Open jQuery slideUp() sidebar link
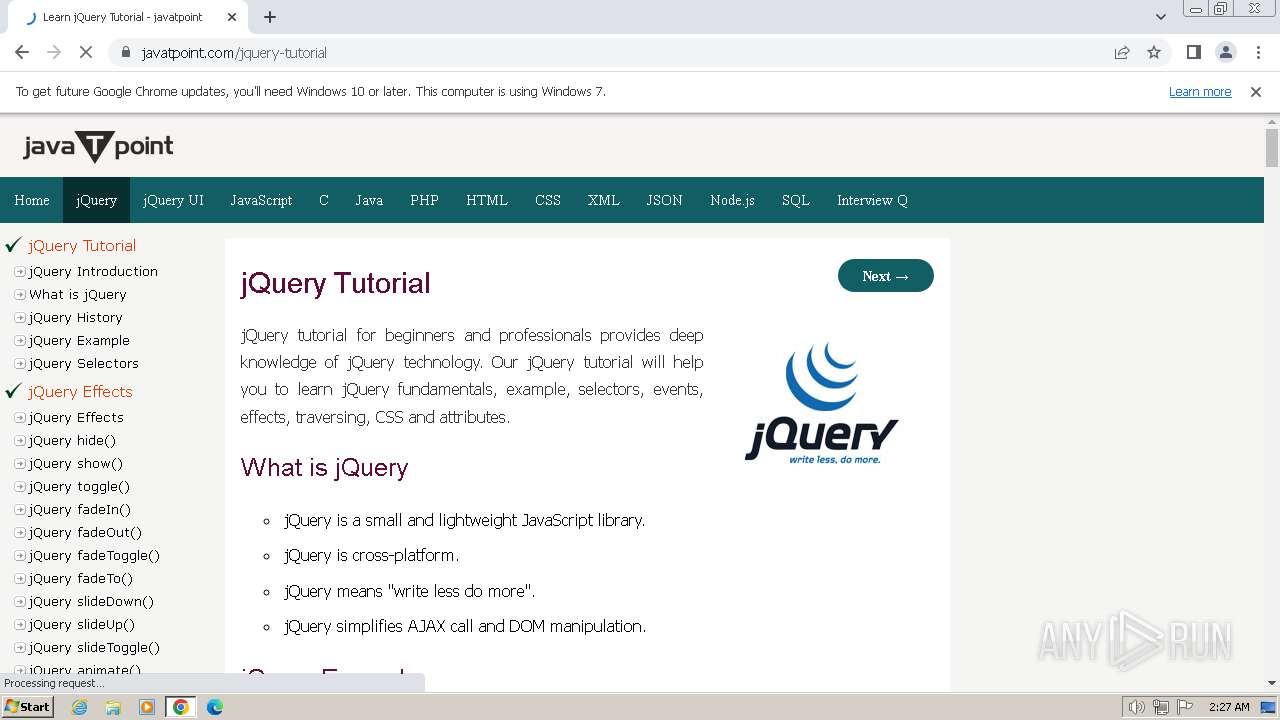This screenshot has width=1280, height=720. [82, 624]
